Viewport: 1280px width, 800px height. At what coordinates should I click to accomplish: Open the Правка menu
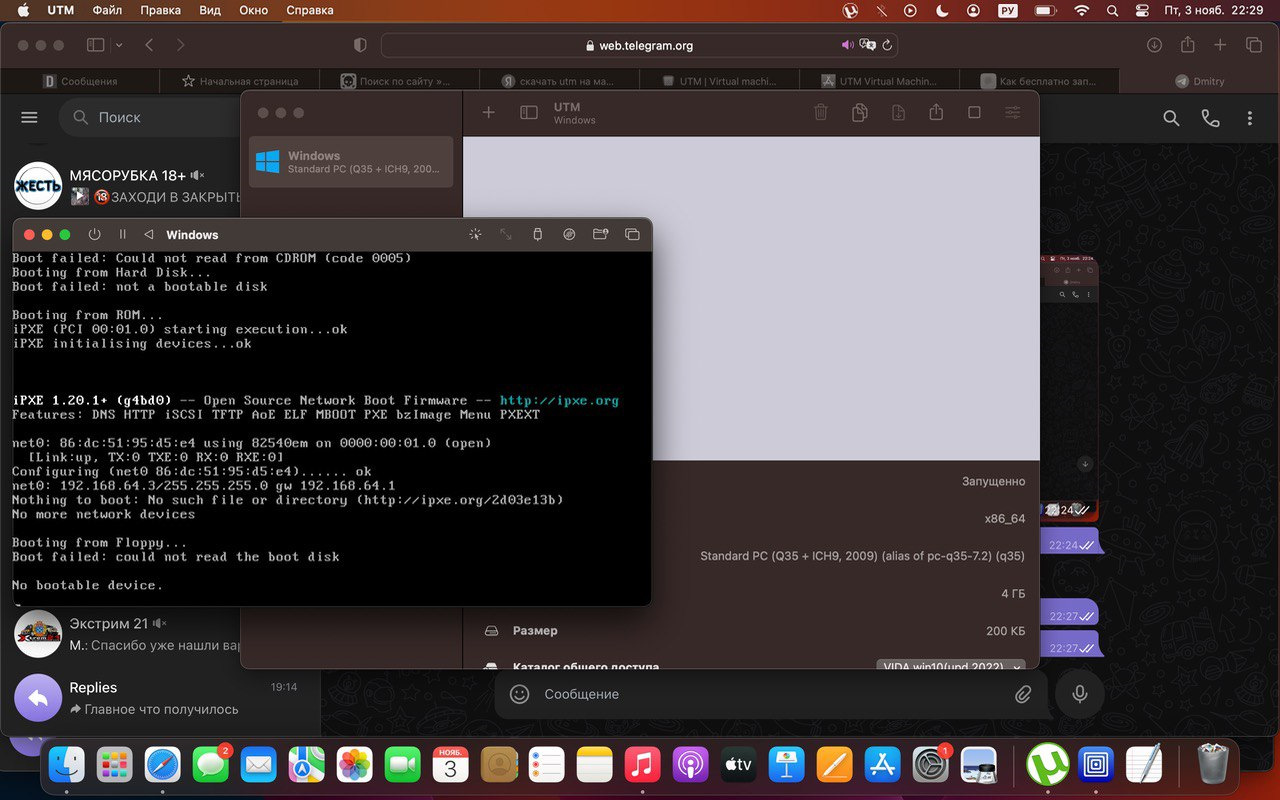point(160,11)
